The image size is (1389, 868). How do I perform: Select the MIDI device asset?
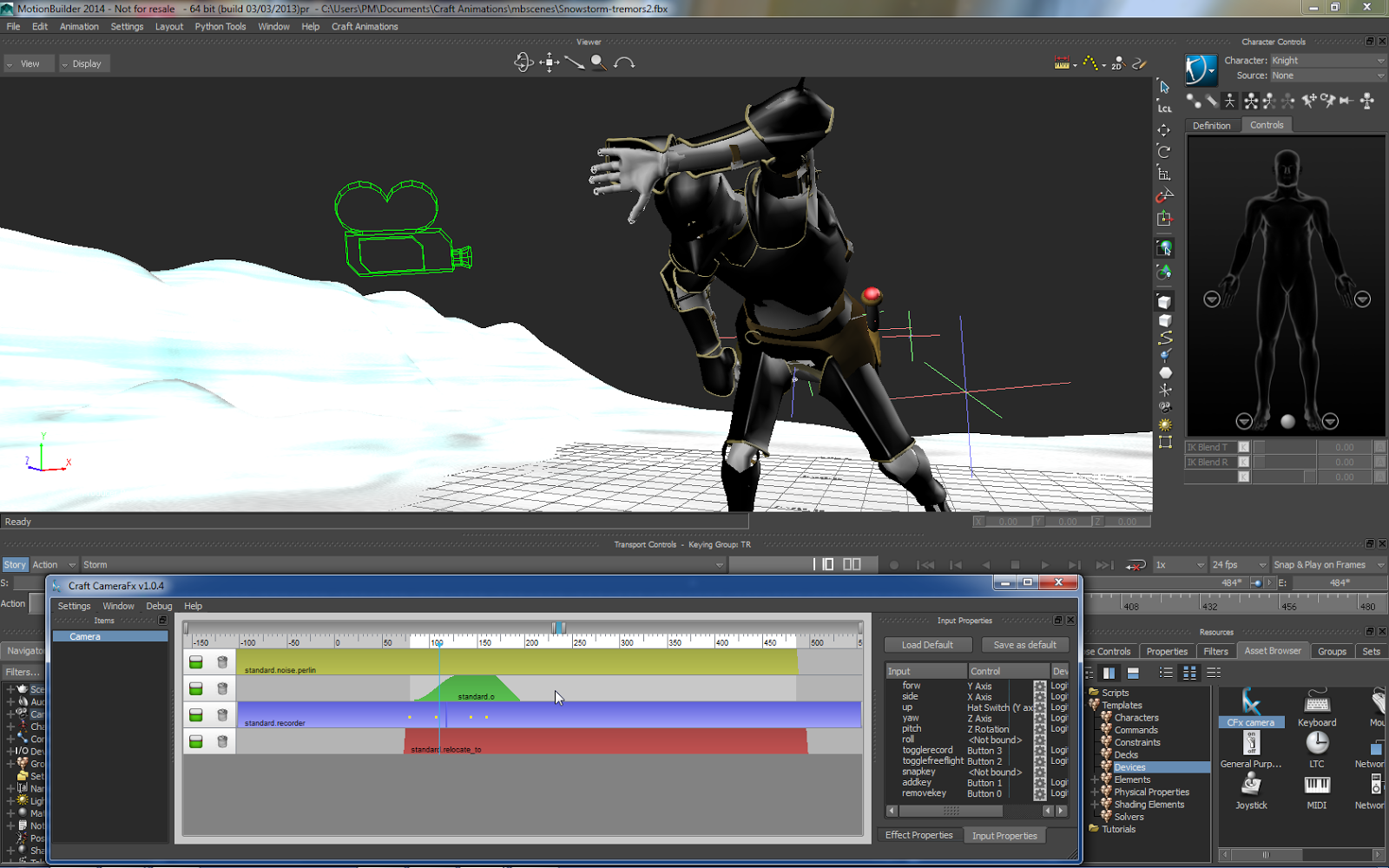pyautogui.click(x=1317, y=791)
